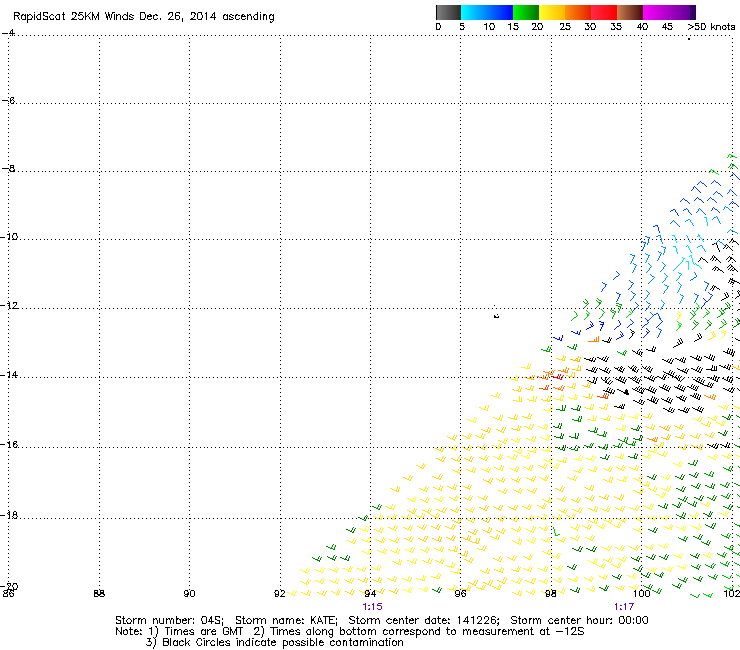Click the cyan-to-blue 5–15 knots legend gradient

click(x=487, y=12)
